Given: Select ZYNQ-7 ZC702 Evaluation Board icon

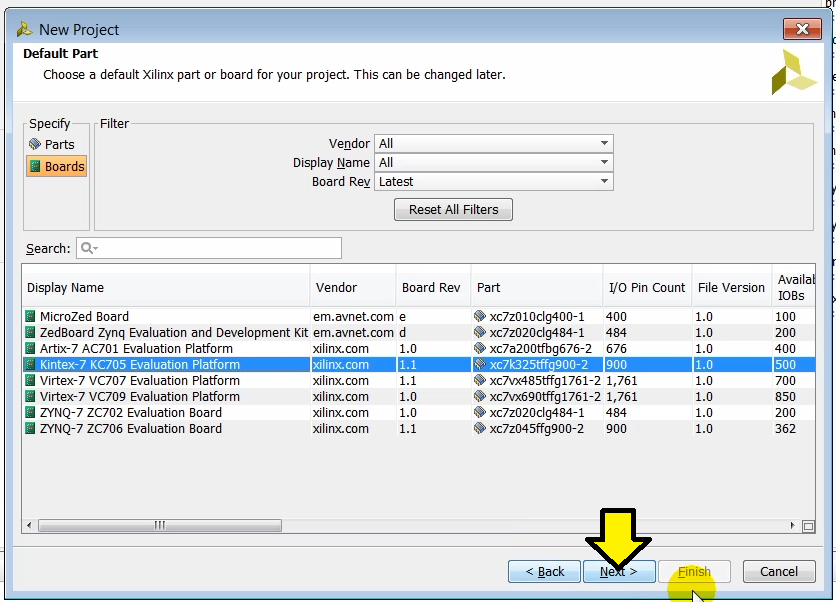Looking at the screenshot, I should 32,413.
